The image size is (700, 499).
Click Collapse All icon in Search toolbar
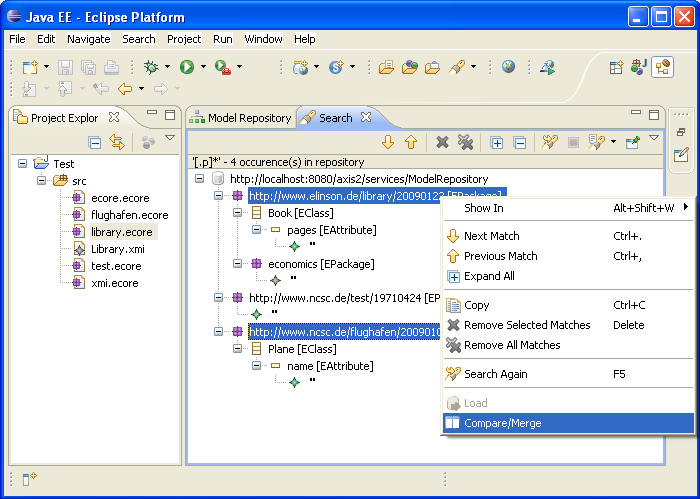pyautogui.click(x=520, y=143)
